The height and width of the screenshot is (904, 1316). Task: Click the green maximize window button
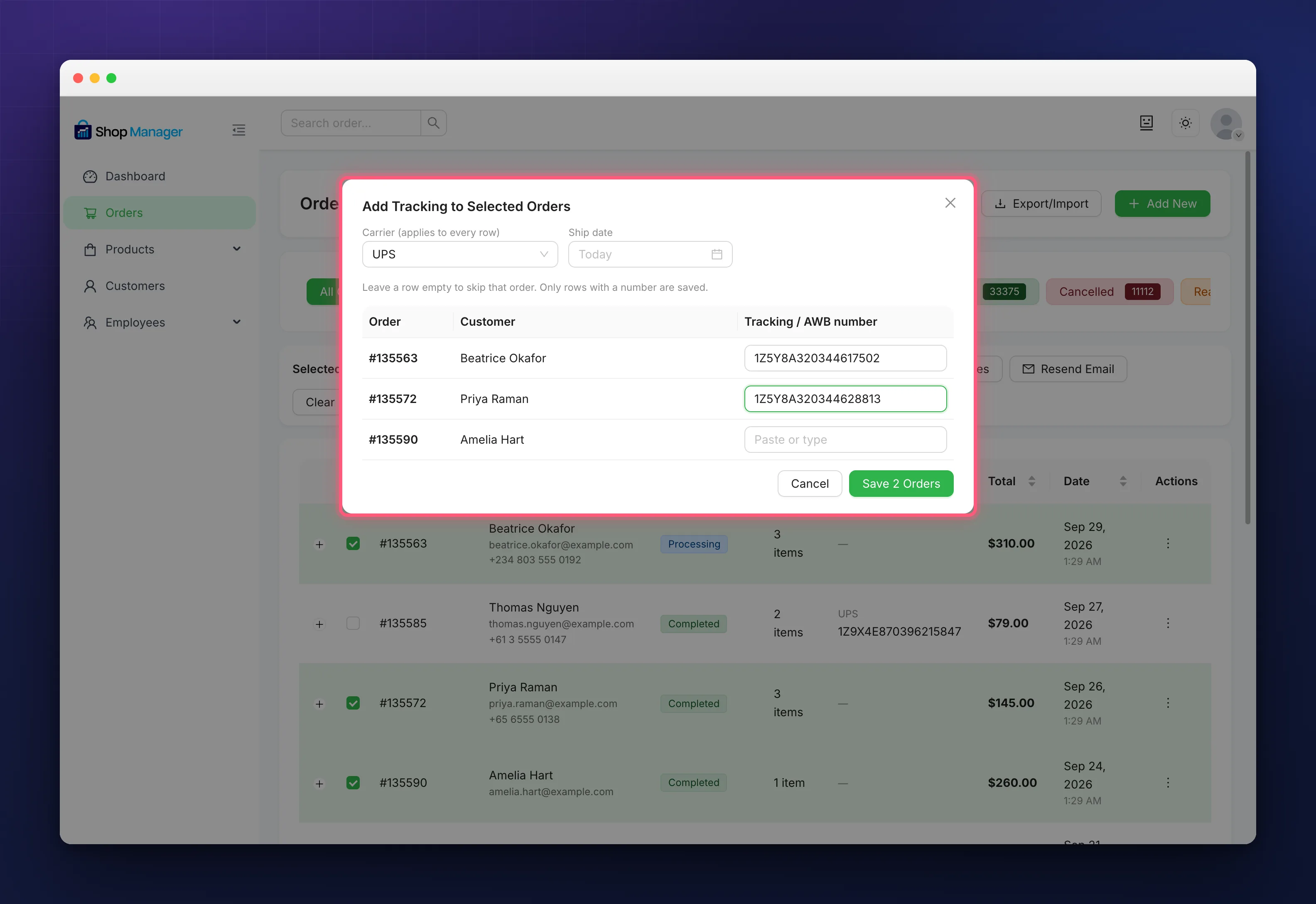(112, 78)
